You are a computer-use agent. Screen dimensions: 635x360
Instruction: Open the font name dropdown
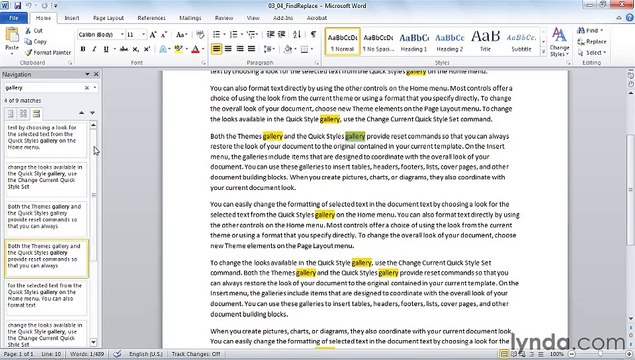pyautogui.click(x=122, y=35)
